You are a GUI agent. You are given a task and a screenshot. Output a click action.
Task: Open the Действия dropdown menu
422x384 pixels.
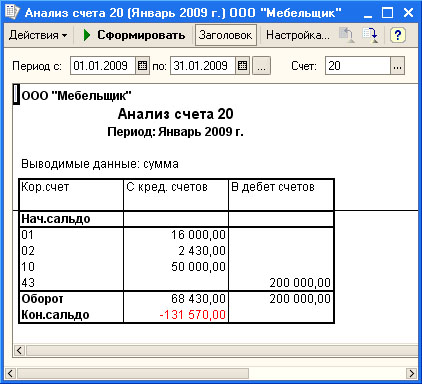click(x=38, y=35)
